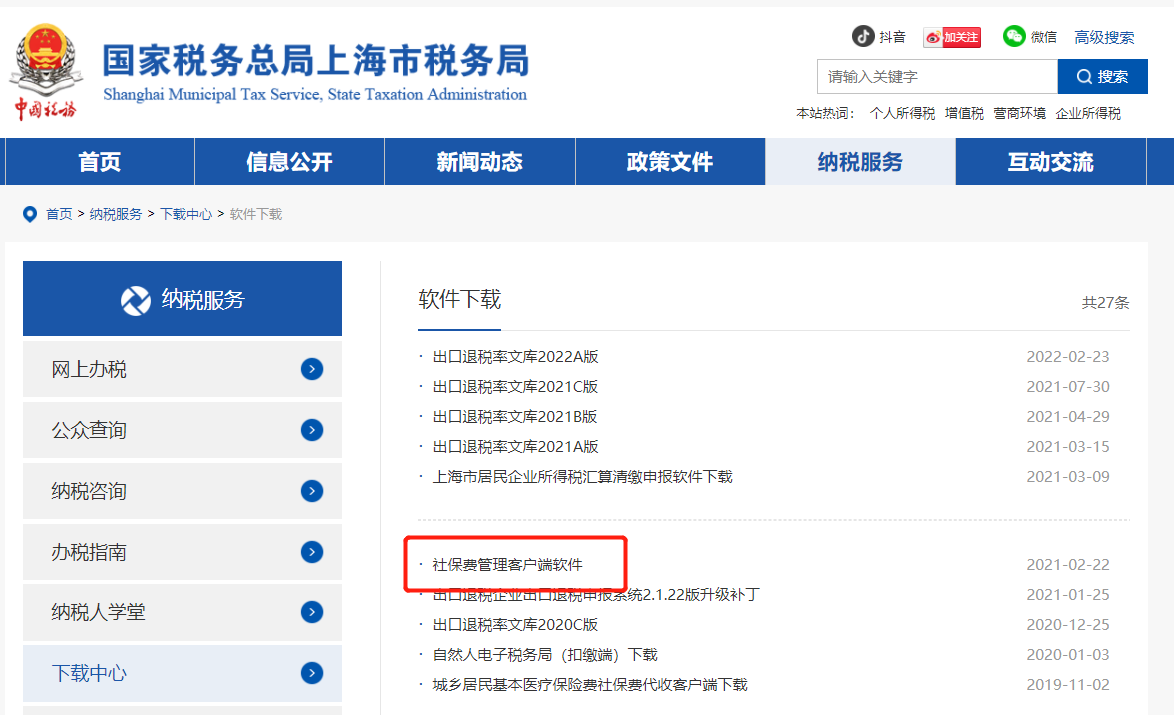Expand 公众查询 with its arrow icon
1174x715 pixels.
click(x=312, y=430)
